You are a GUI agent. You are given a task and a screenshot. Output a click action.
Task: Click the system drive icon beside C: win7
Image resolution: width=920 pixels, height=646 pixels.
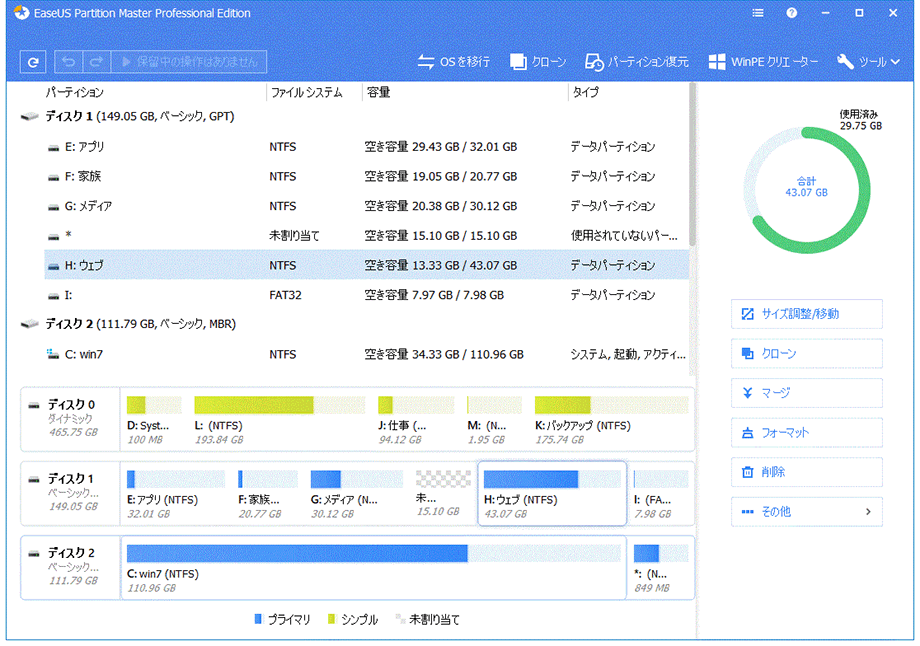tap(53, 354)
